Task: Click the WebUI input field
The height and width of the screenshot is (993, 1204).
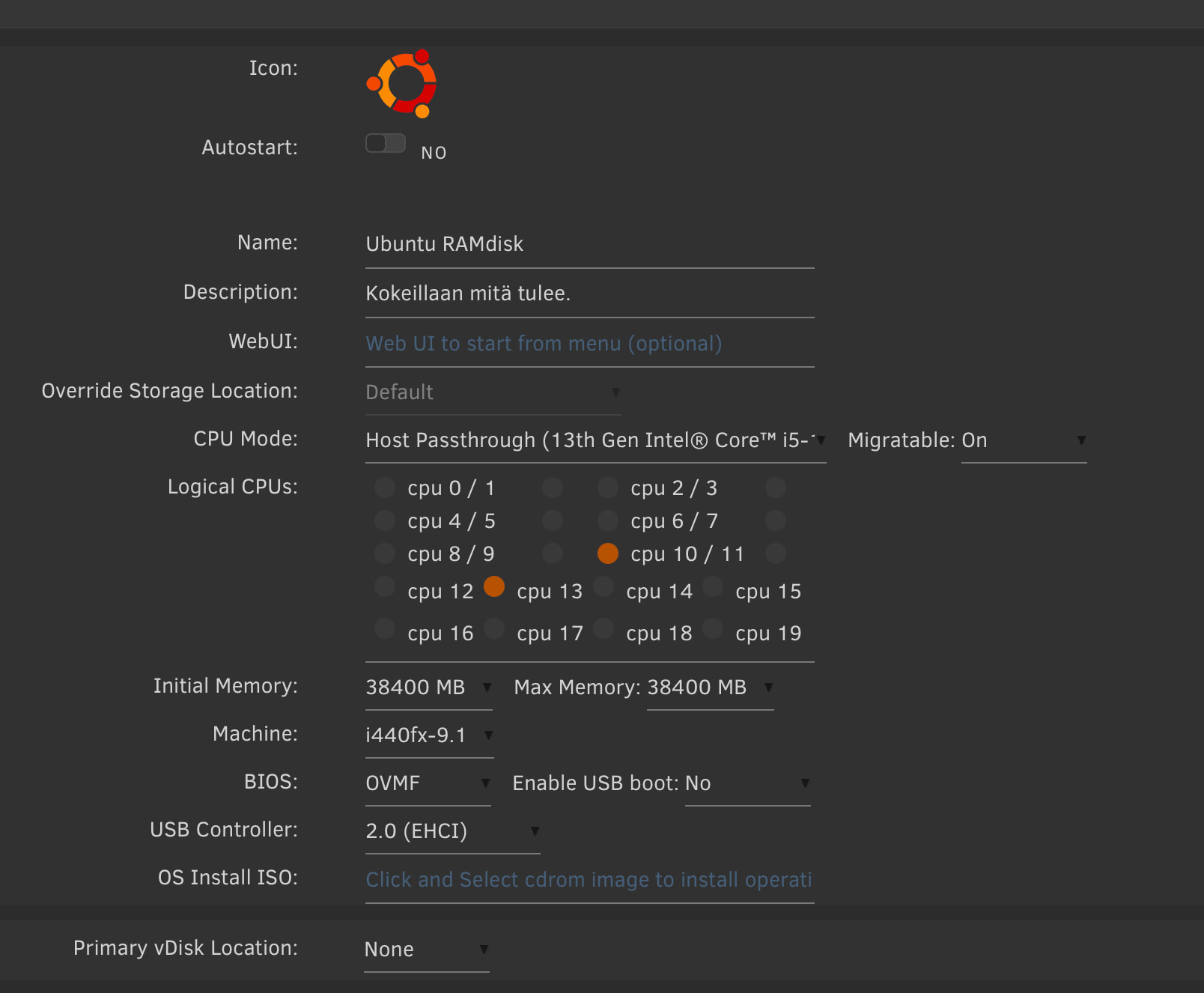Action: pos(589,344)
